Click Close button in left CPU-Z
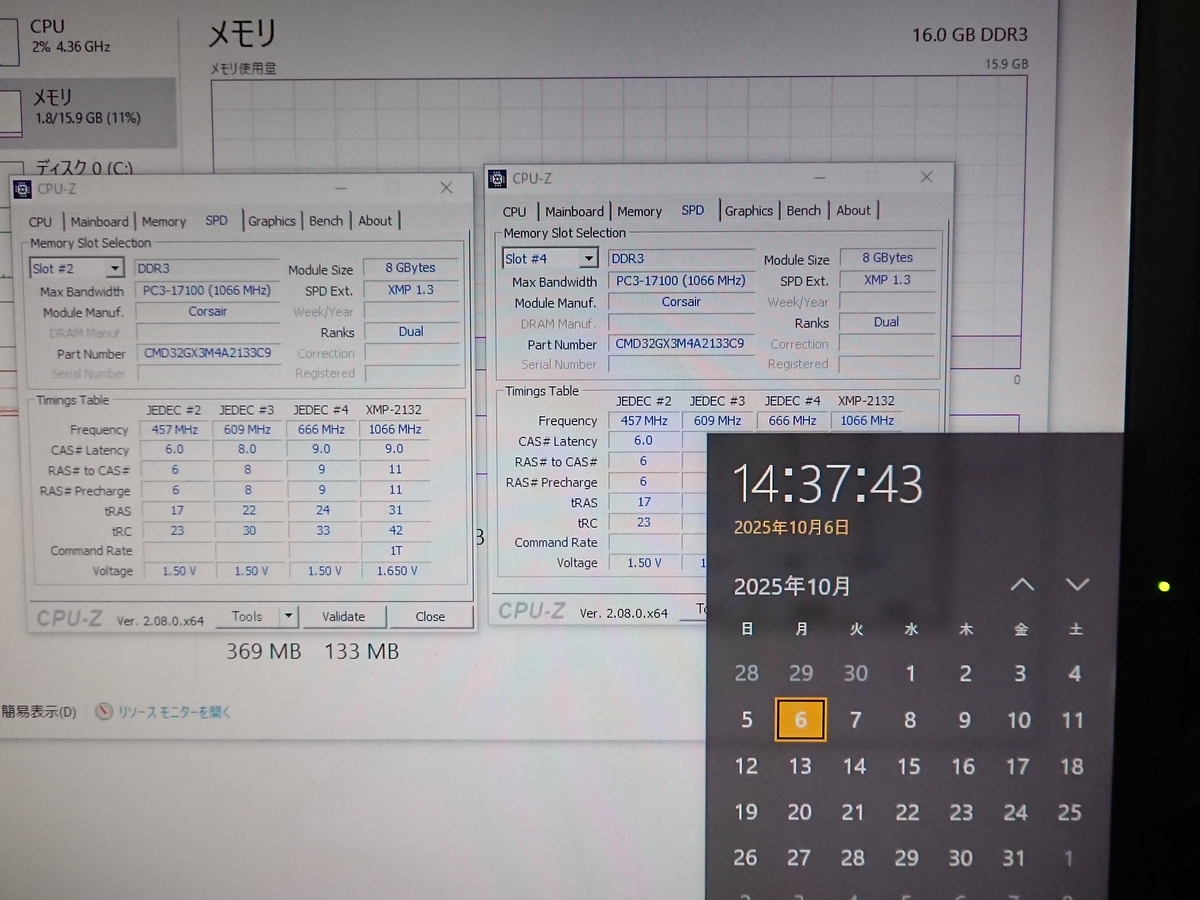Viewport: 1200px width, 900px height. pyautogui.click(x=430, y=617)
